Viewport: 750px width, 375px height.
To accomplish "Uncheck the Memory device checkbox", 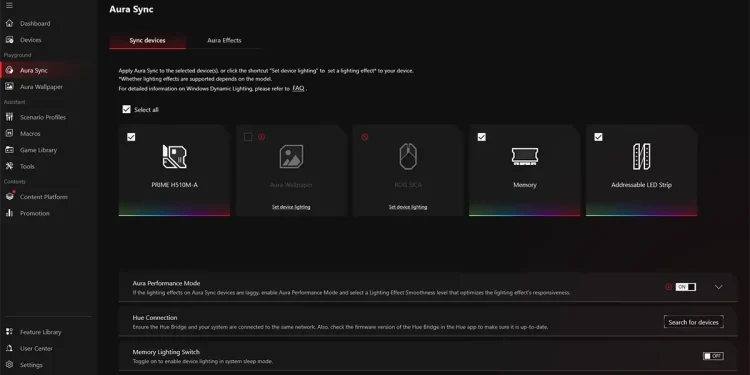I will click(x=482, y=137).
